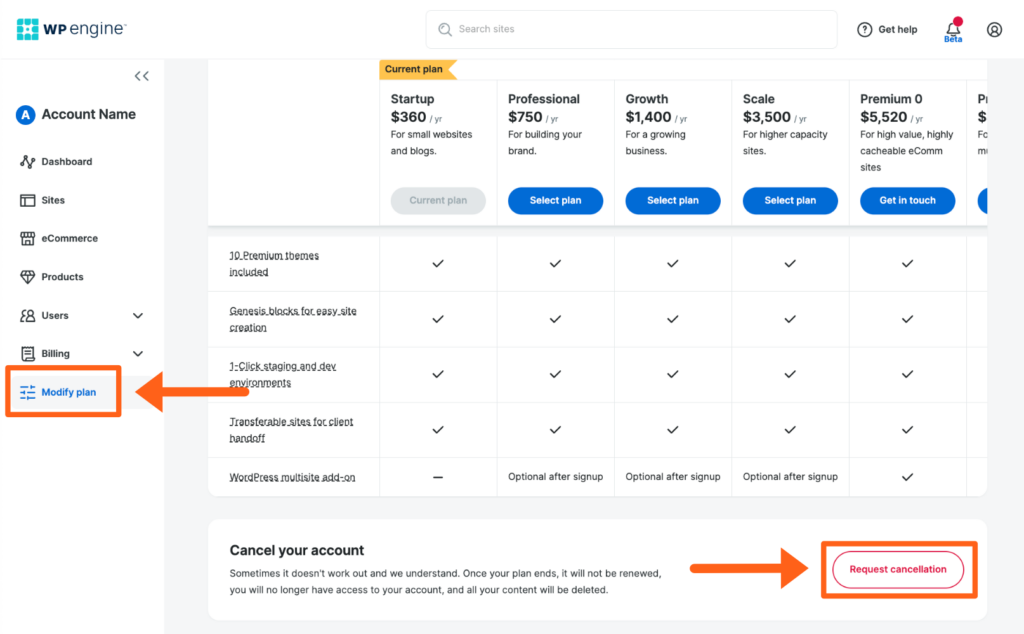Select plan for Professional tier
The height and width of the screenshot is (634, 1024).
[x=555, y=200]
